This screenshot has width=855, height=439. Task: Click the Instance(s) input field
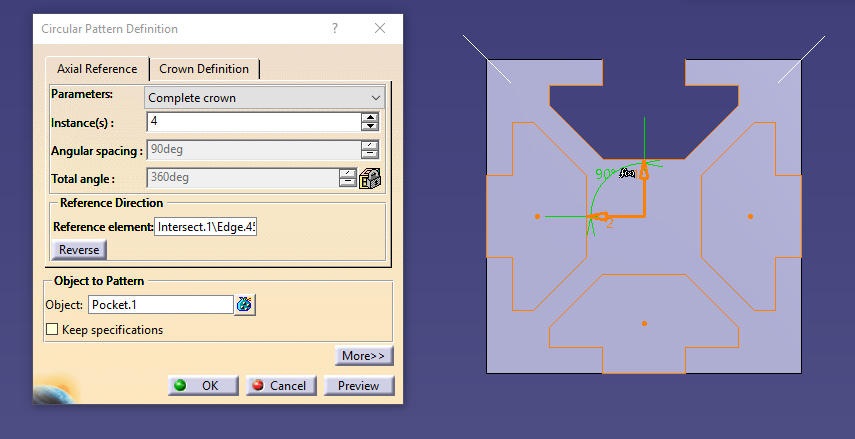click(254, 122)
